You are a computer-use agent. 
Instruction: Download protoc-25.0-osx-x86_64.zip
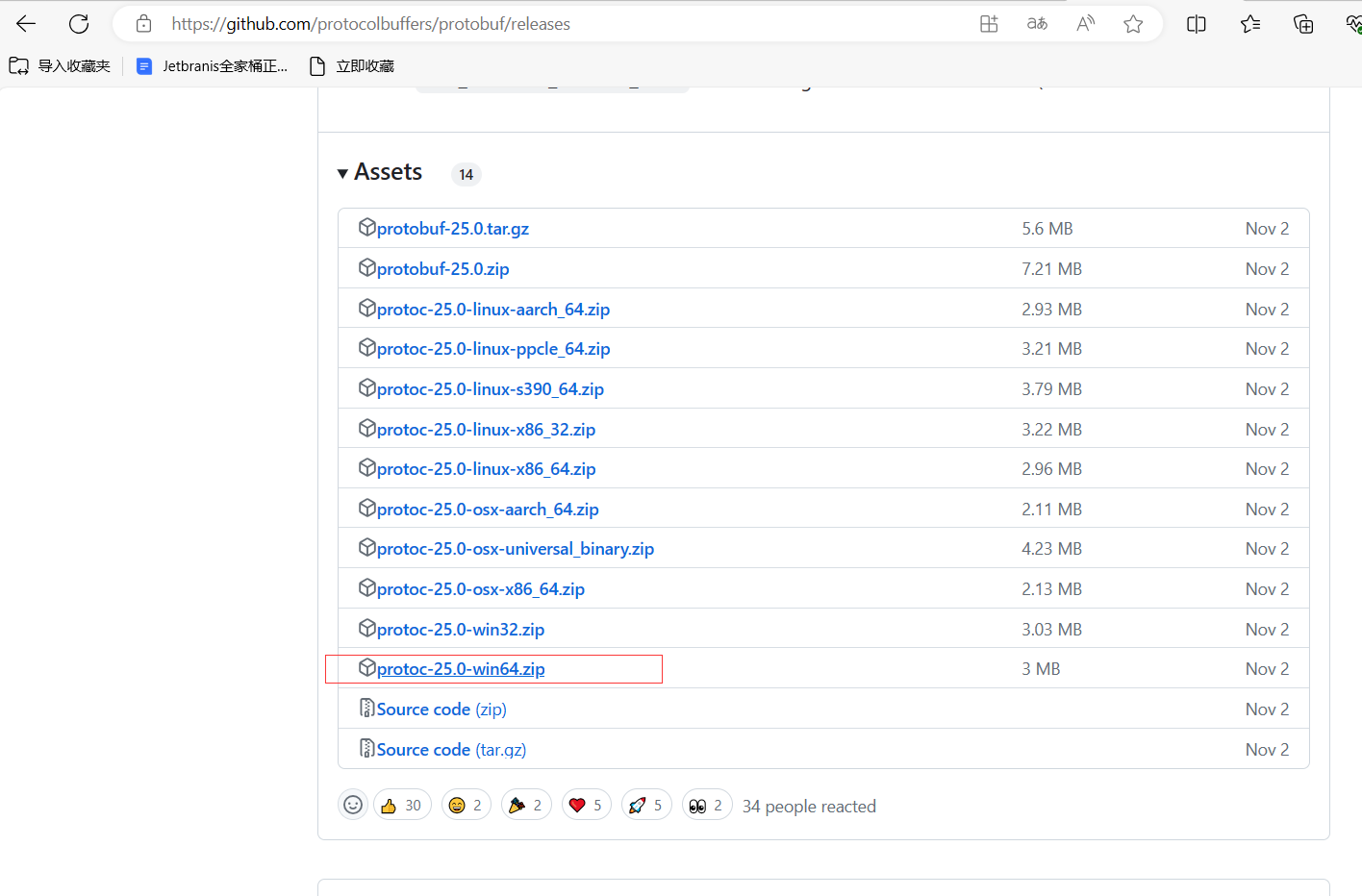[x=481, y=589]
